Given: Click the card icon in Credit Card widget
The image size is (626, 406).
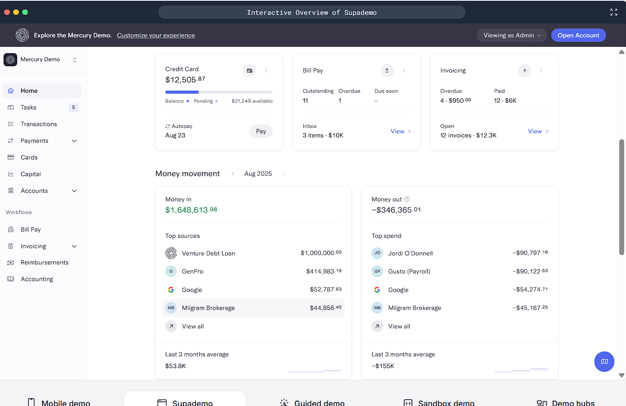Looking at the screenshot, I should coord(250,71).
